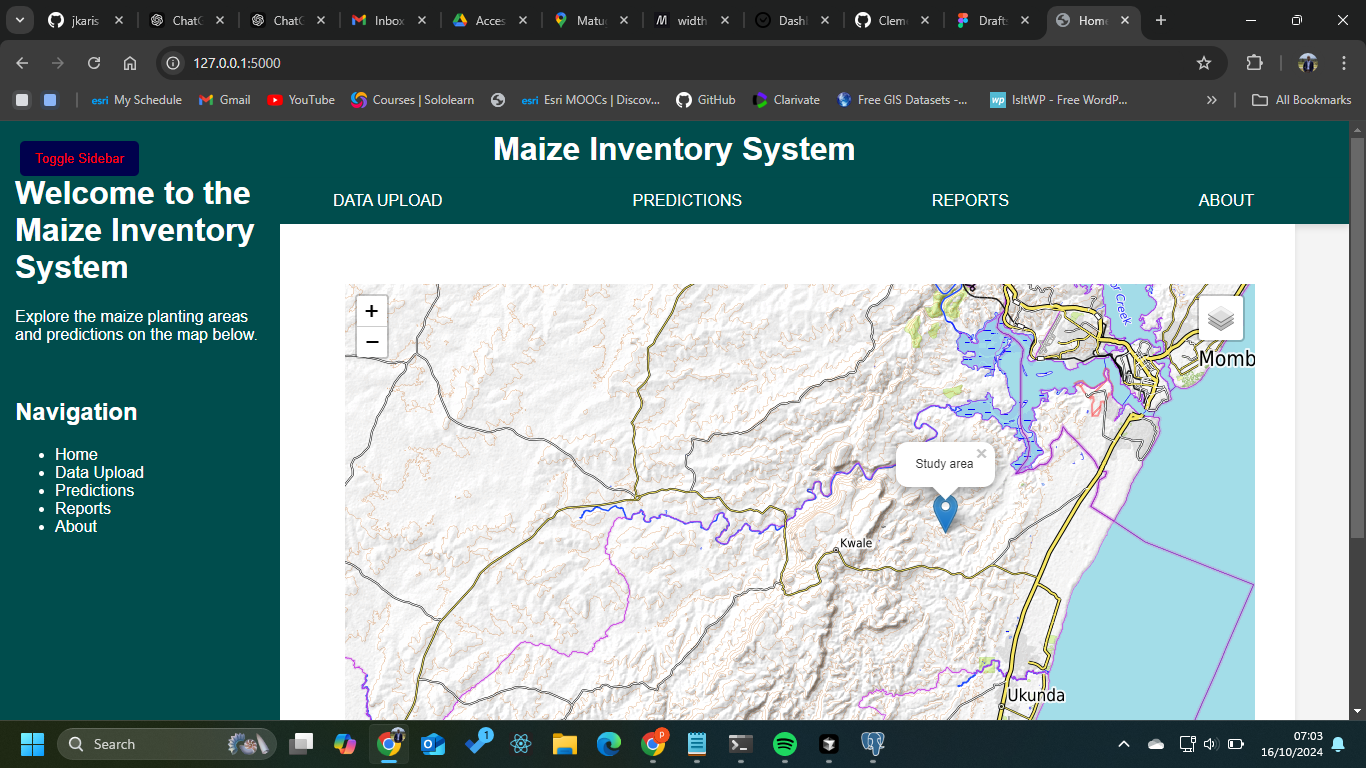This screenshot has width=1366, height=768.
Task: Toggle the sidebar with the Toggle Sidebar button
Action: (80, 159)
